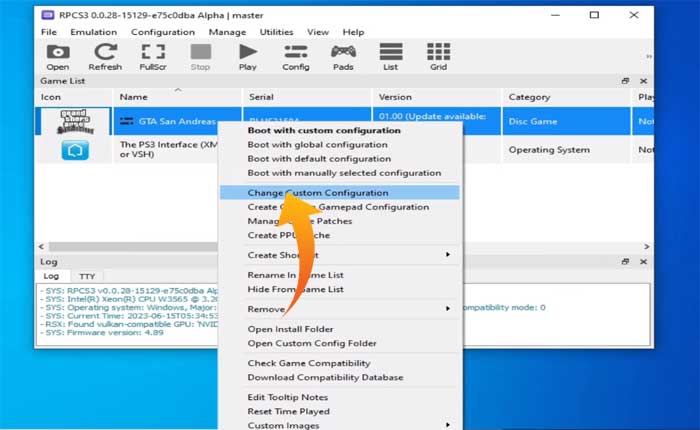Sort by the Category column header
Image resolution: width=700 pixels, height=430 pixels.
click(529, 97)
